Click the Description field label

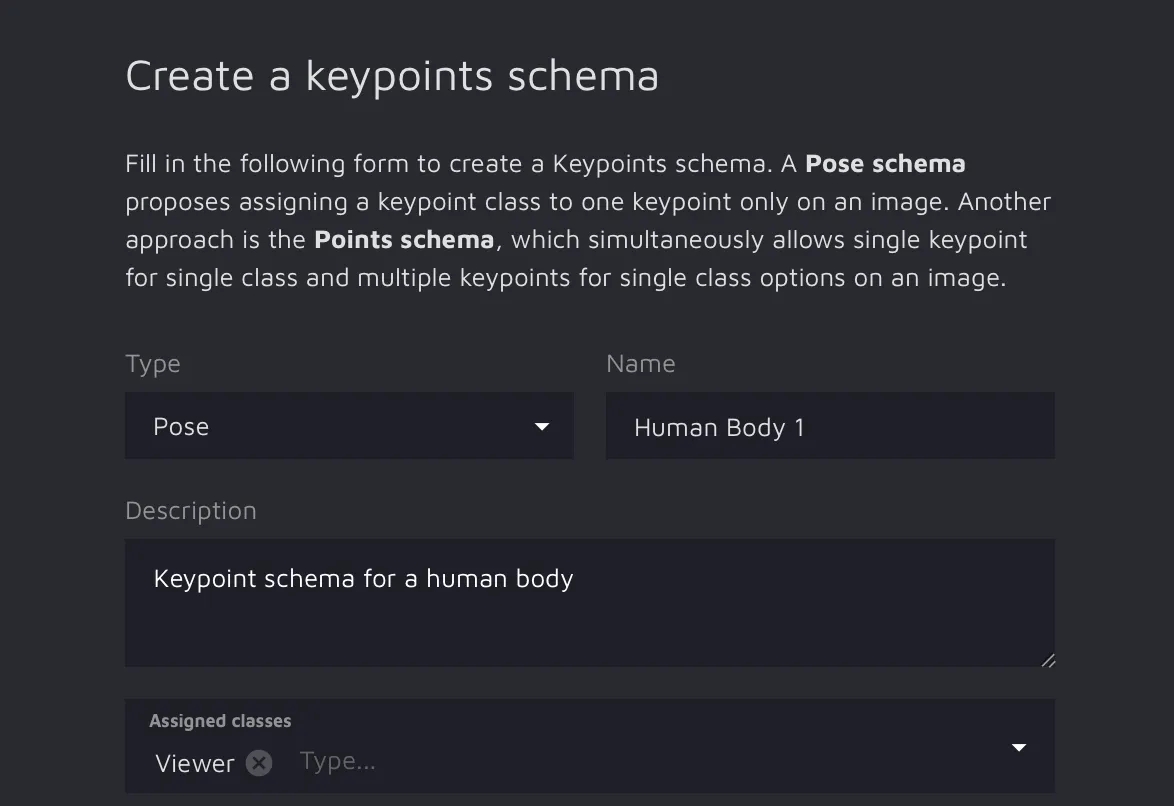pos(191,511)
